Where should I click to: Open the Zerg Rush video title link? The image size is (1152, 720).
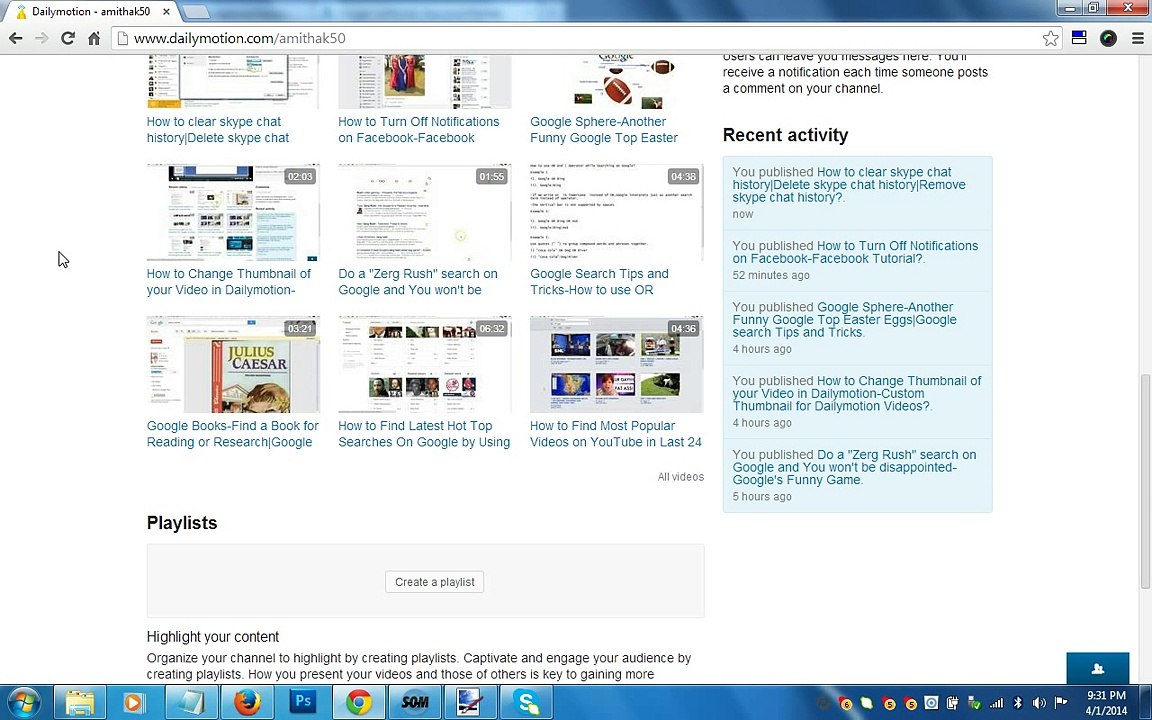[418, 281]
